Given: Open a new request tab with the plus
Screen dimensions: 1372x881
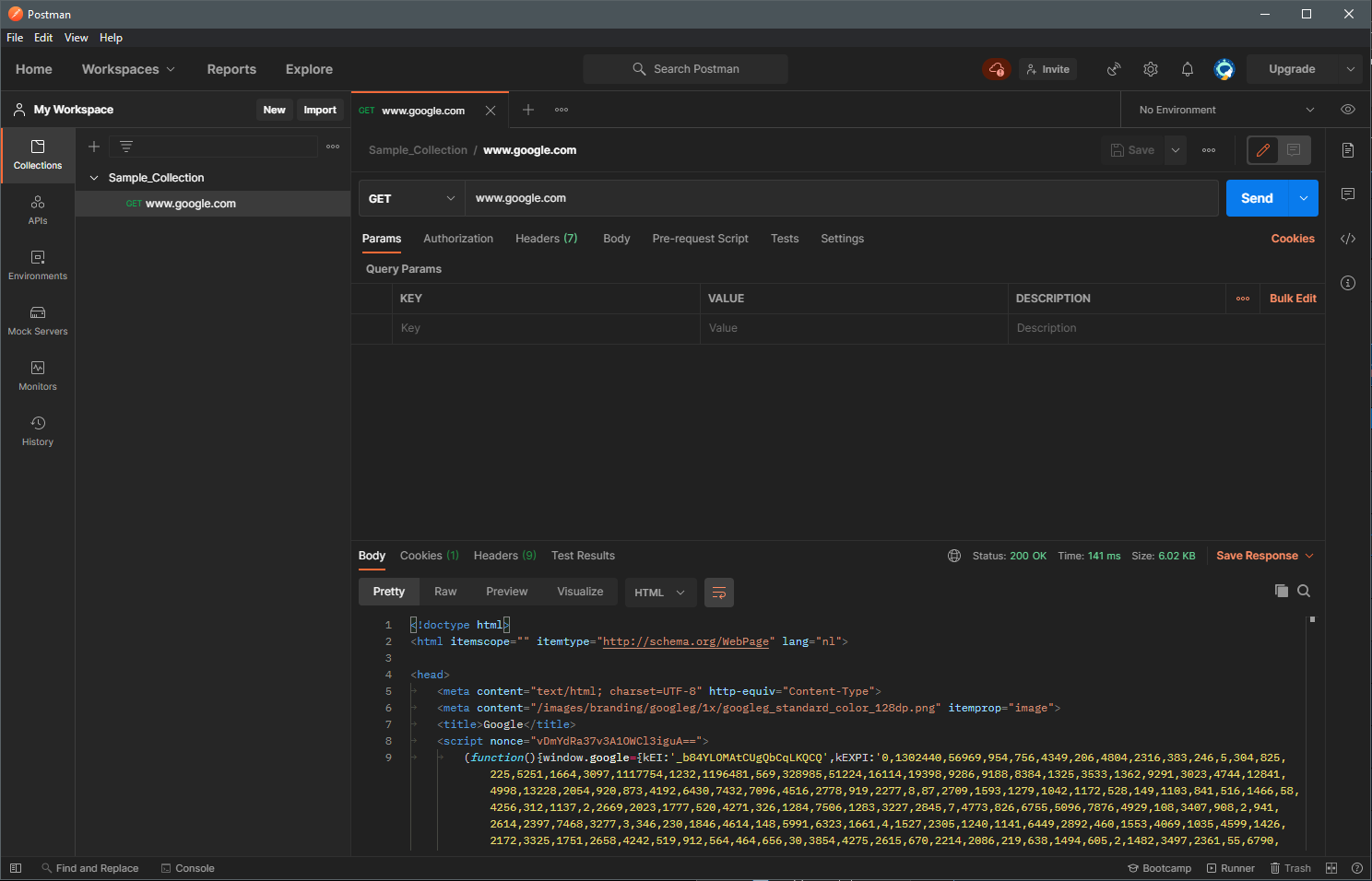Looking at the screenshot, I should click(528, 110).
